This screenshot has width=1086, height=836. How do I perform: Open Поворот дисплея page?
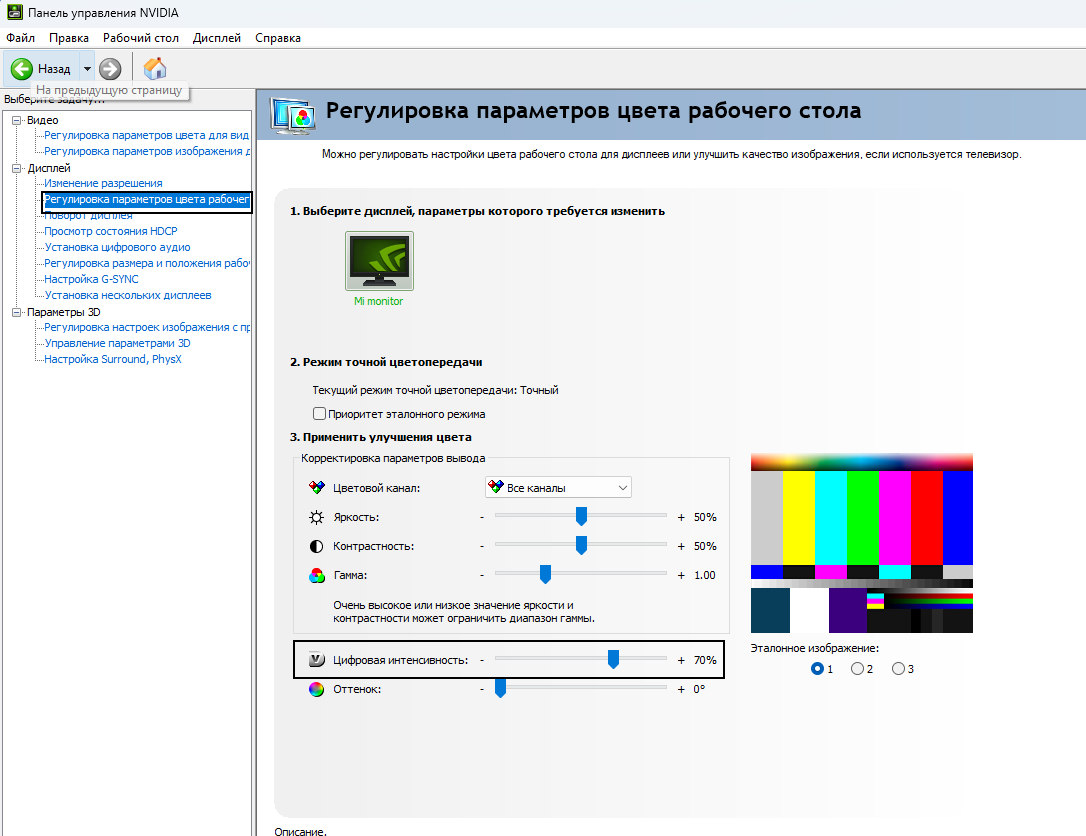(88, 215)
